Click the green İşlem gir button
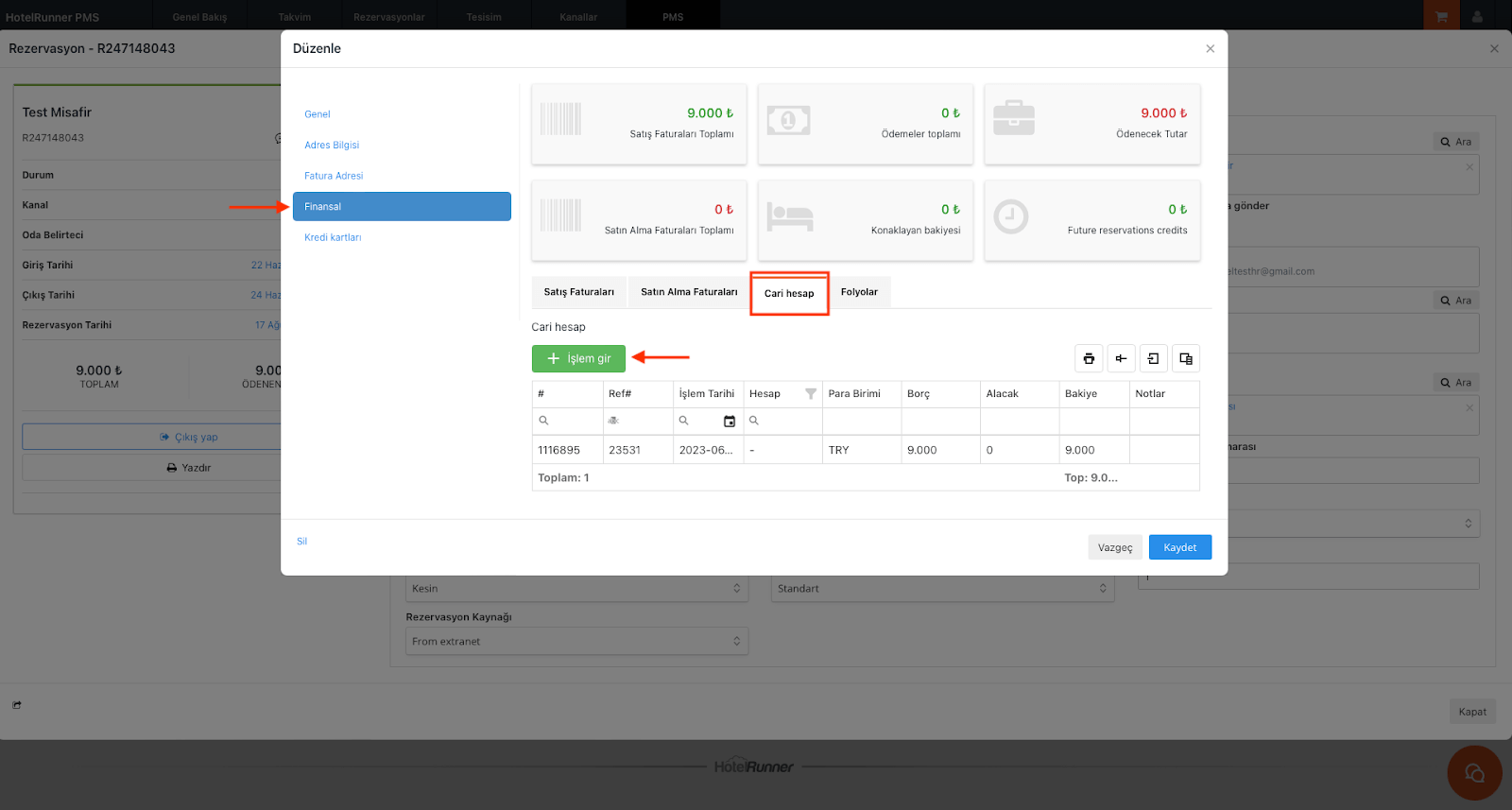Image resolution: width=1512 pixels, height=810 pixels. (x=578, y=359)
